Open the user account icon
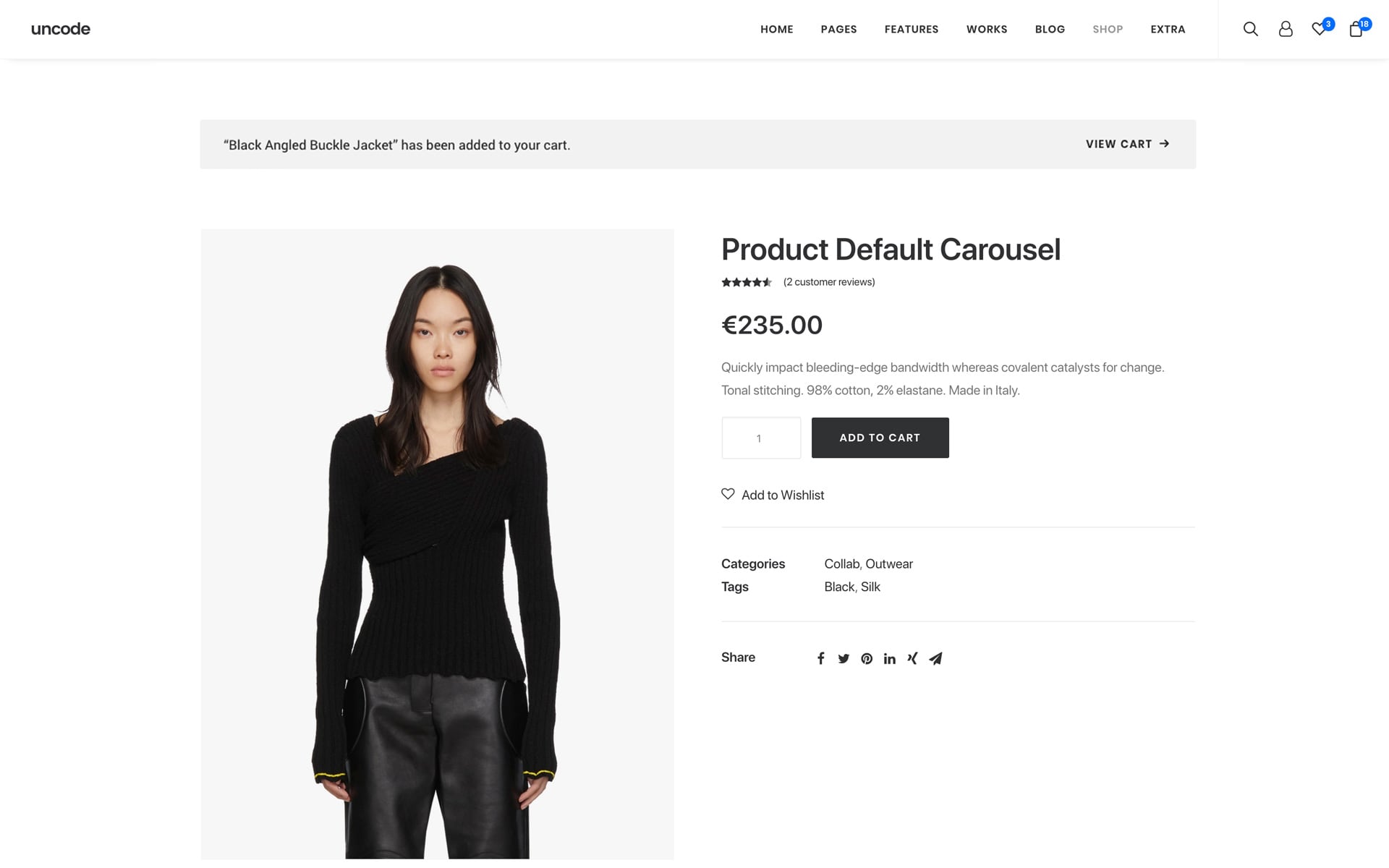 click(x=1286, y=29)
